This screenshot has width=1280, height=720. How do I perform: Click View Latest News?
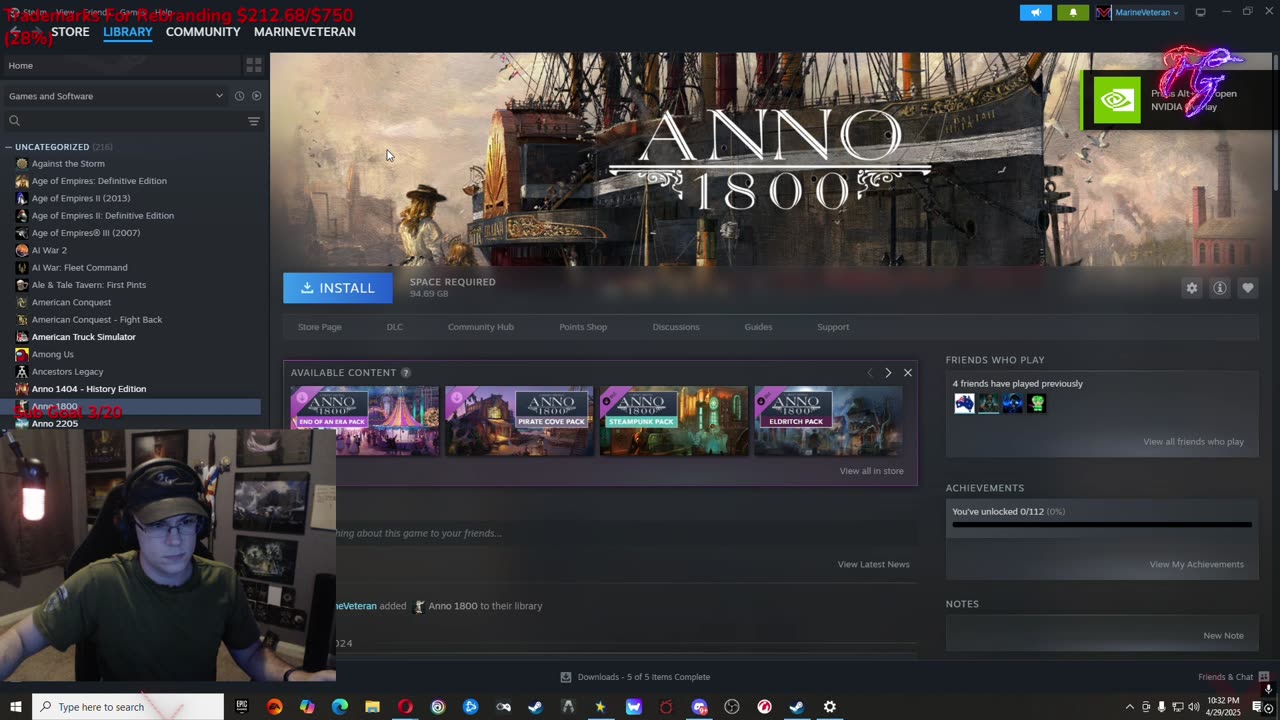pos(874,564)
